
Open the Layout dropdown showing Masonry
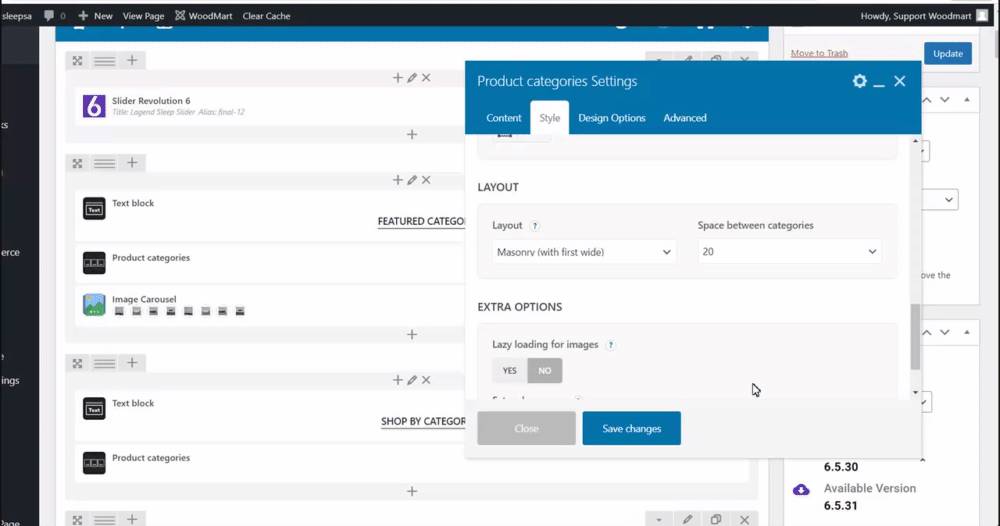point(584,252)
